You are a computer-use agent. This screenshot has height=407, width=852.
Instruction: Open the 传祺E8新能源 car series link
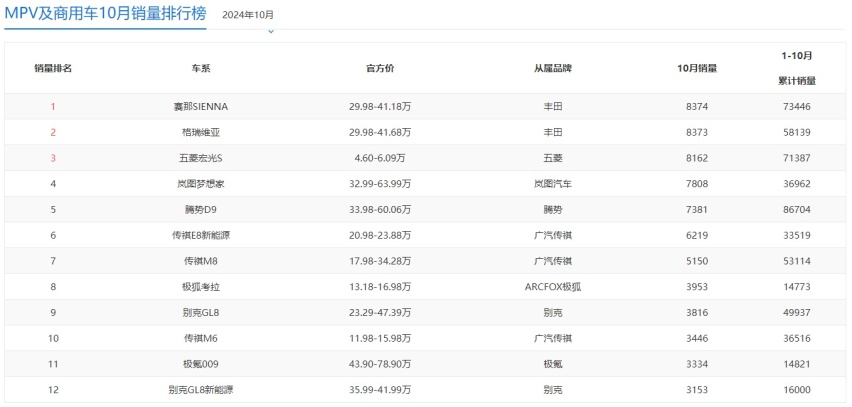[x=201, y=236]
